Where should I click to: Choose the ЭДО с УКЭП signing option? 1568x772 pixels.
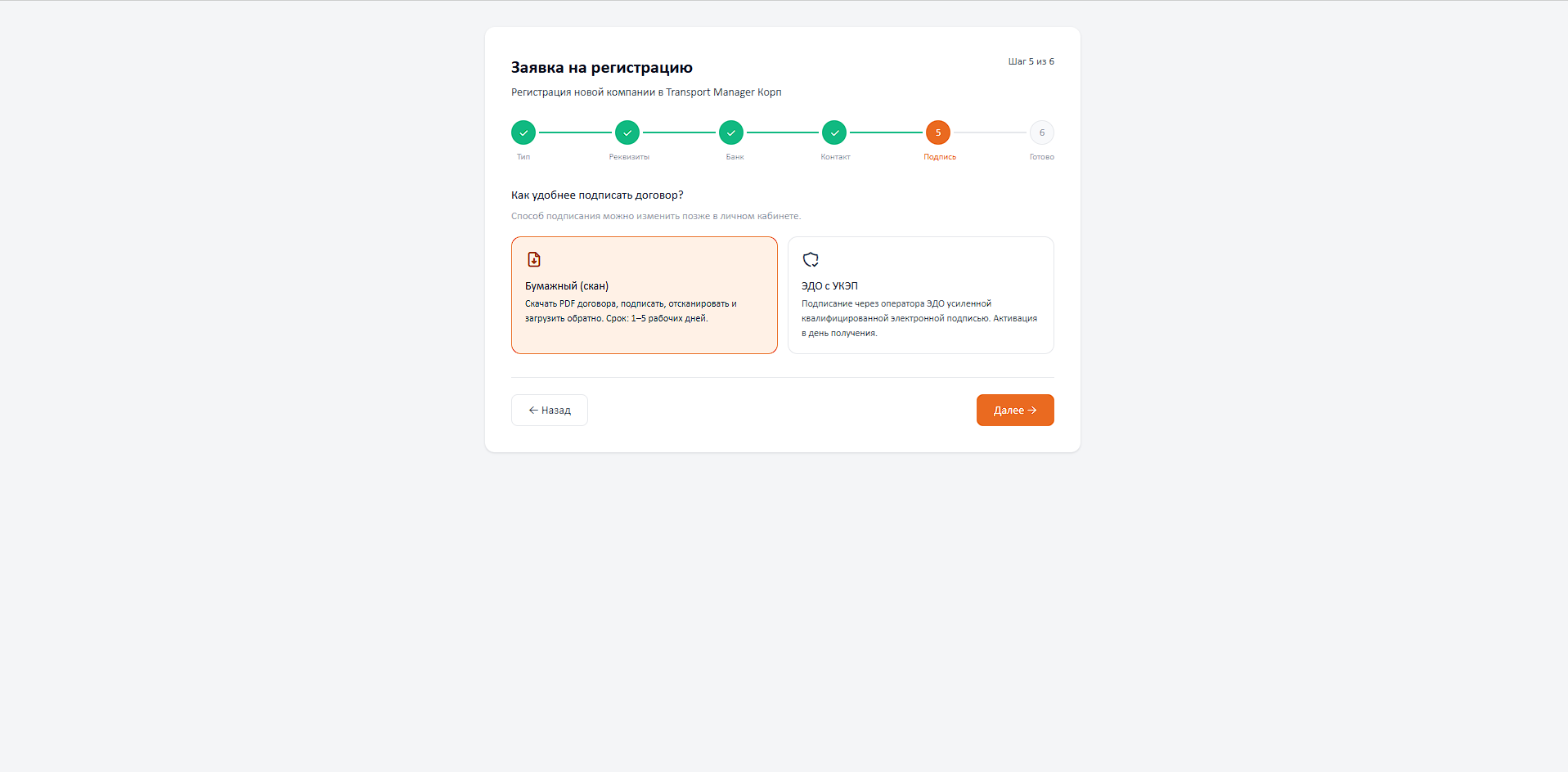pyautogui.click(x=921, y=295)
